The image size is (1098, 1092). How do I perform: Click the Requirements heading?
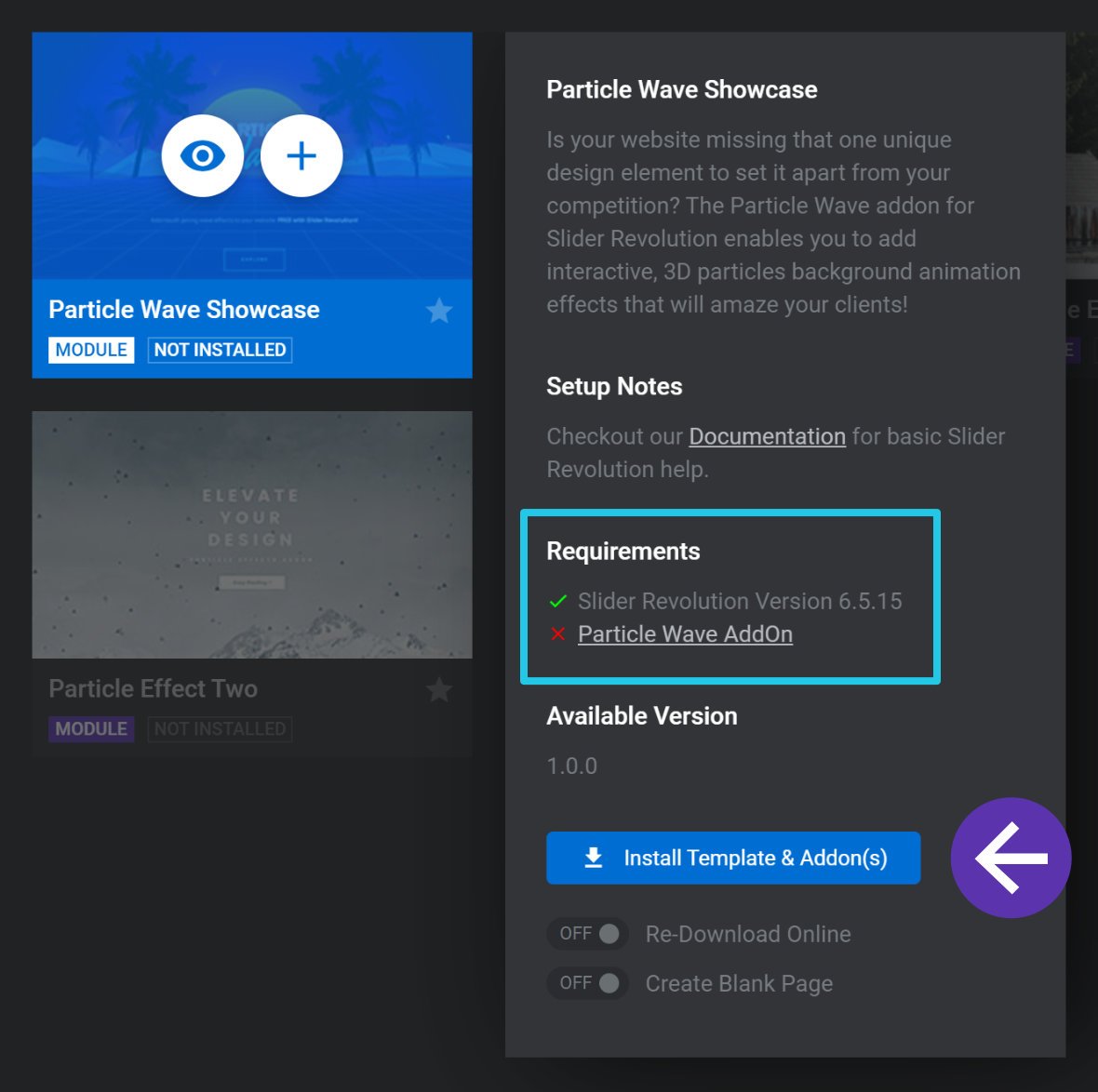[x=623, y=551]
